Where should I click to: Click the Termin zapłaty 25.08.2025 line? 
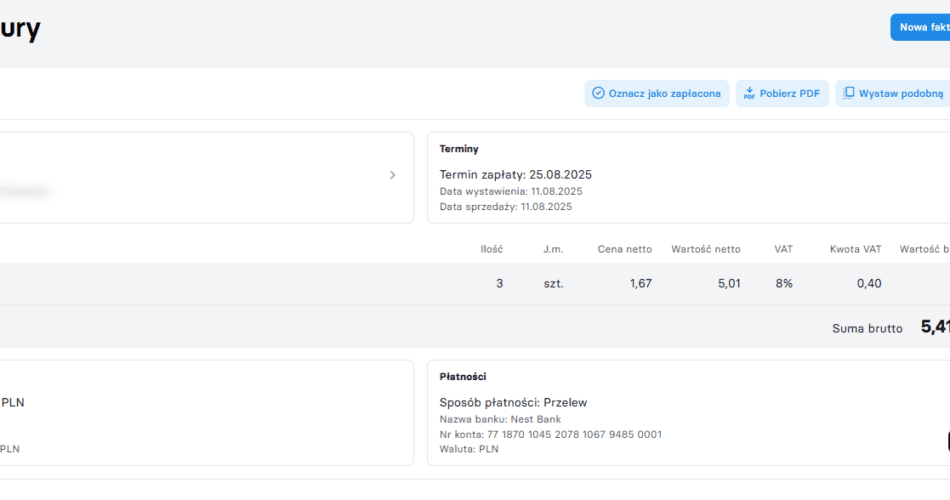click(x=515, y=174)
